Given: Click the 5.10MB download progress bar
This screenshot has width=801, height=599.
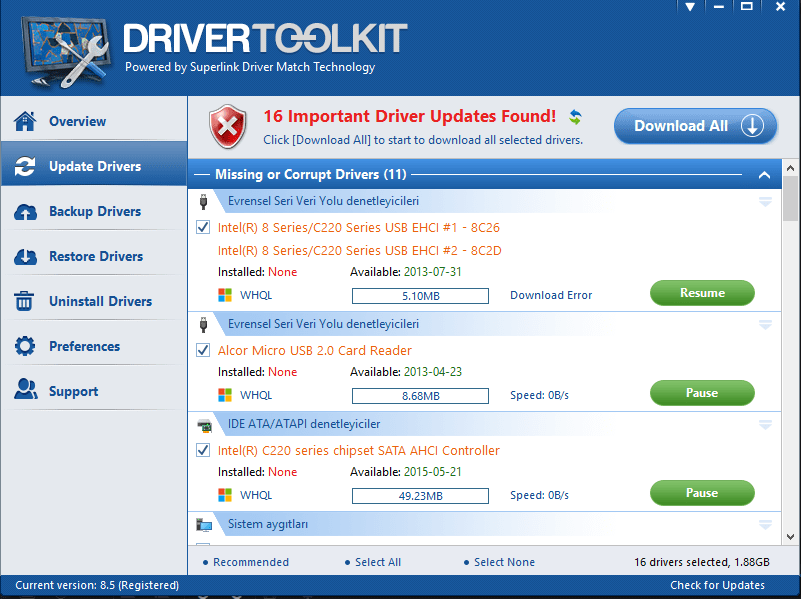Looking at the screenshot, I should pyautogui.click(x=420, y=296).
